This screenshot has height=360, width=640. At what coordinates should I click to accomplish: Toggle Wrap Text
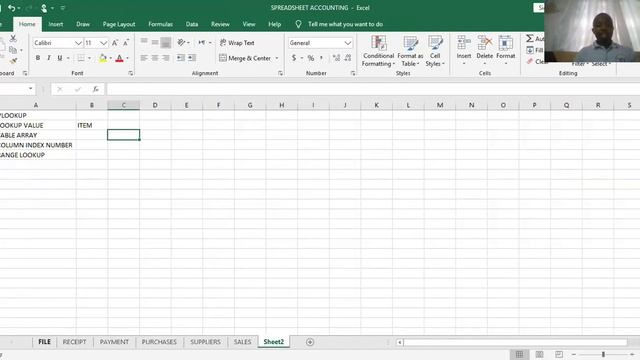[237, 42]
